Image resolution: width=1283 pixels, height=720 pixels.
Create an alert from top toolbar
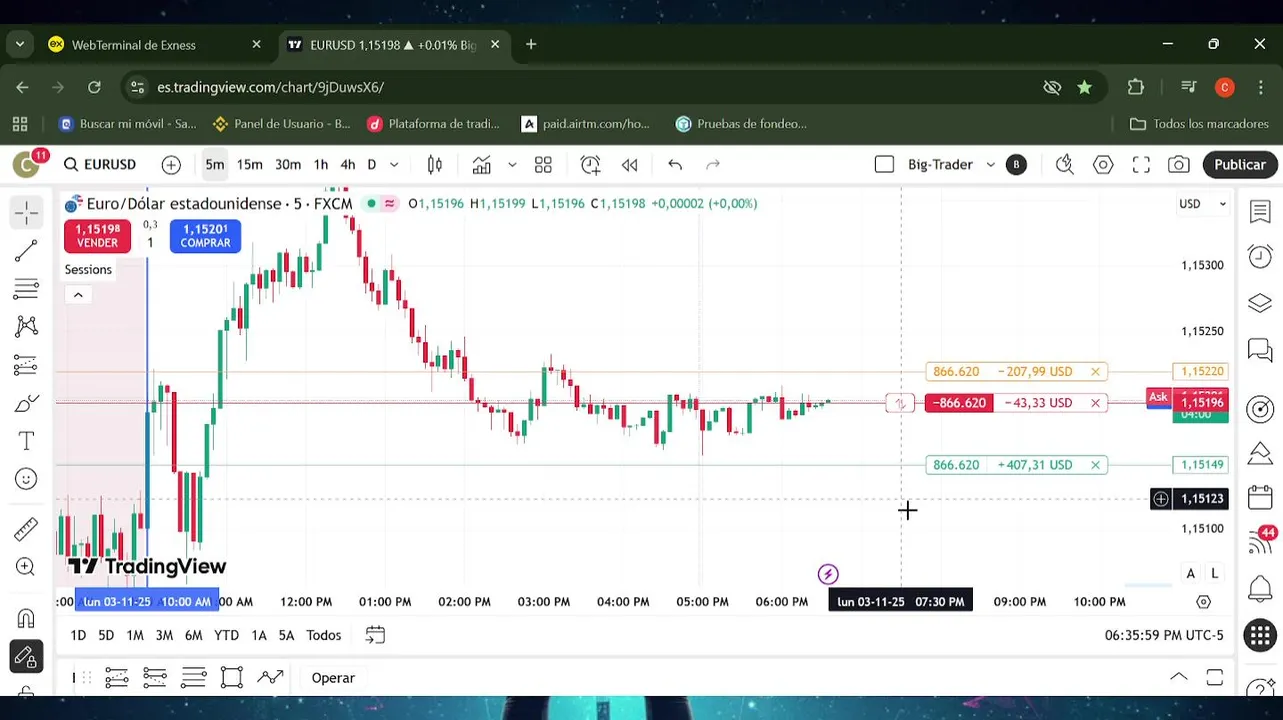point(590,164)
